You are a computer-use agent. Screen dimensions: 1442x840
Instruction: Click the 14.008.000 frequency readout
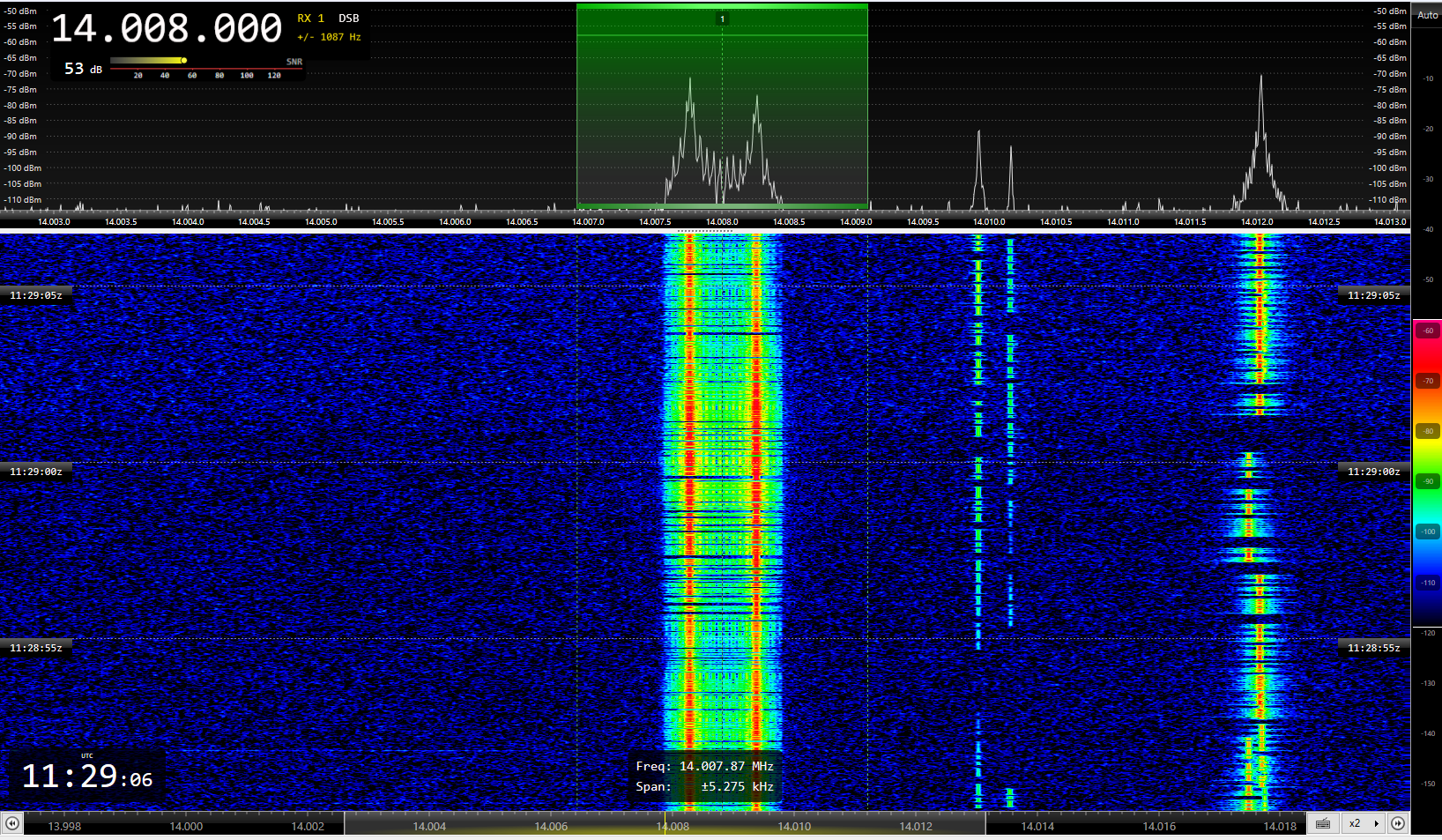[x=167, y=29]
